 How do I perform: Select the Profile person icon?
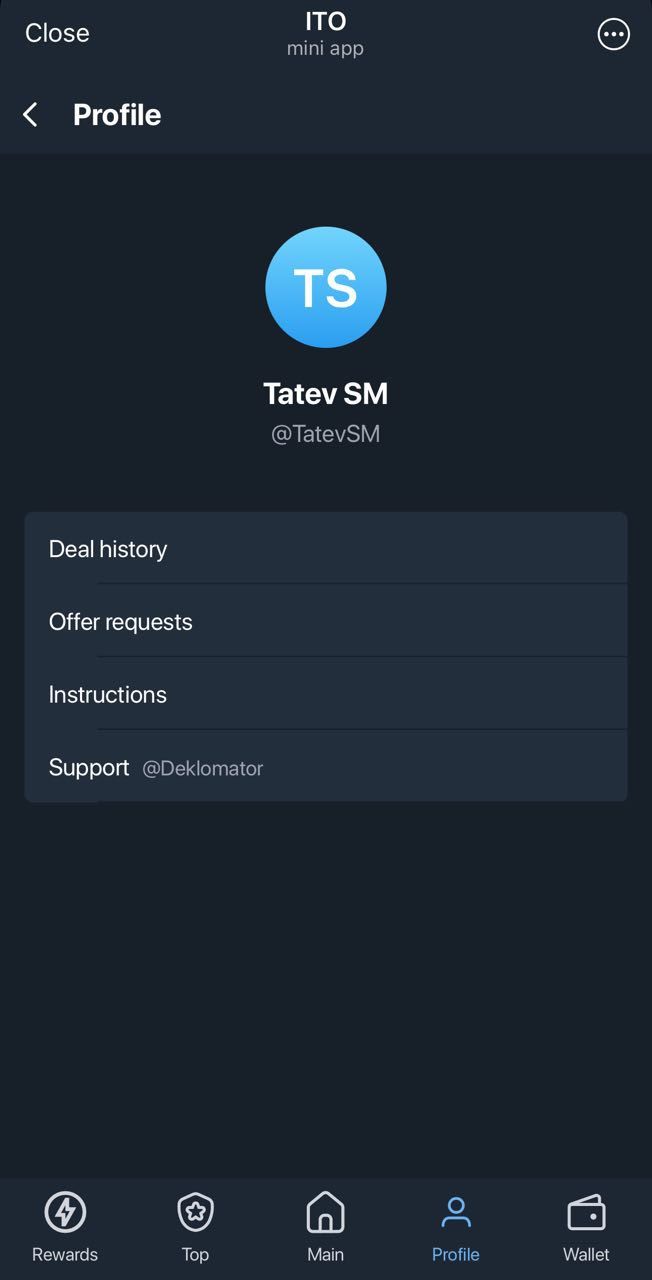pos(455,1210)
